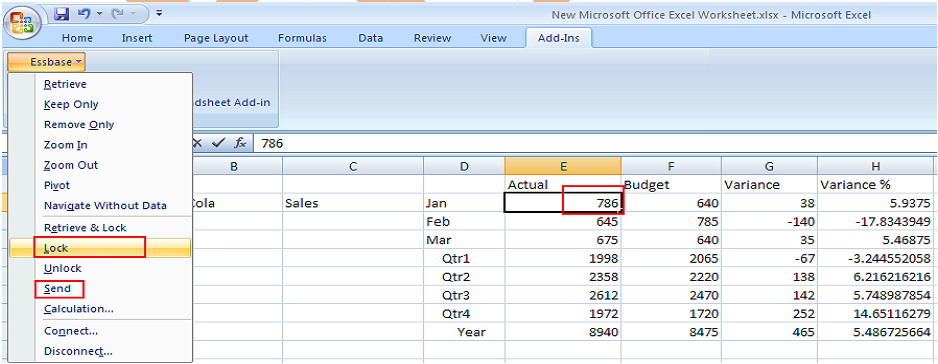Viewport: 938px width, 364px height.
Task: Collapse the Essbase dropdown menu button
Action: [47, 62]
